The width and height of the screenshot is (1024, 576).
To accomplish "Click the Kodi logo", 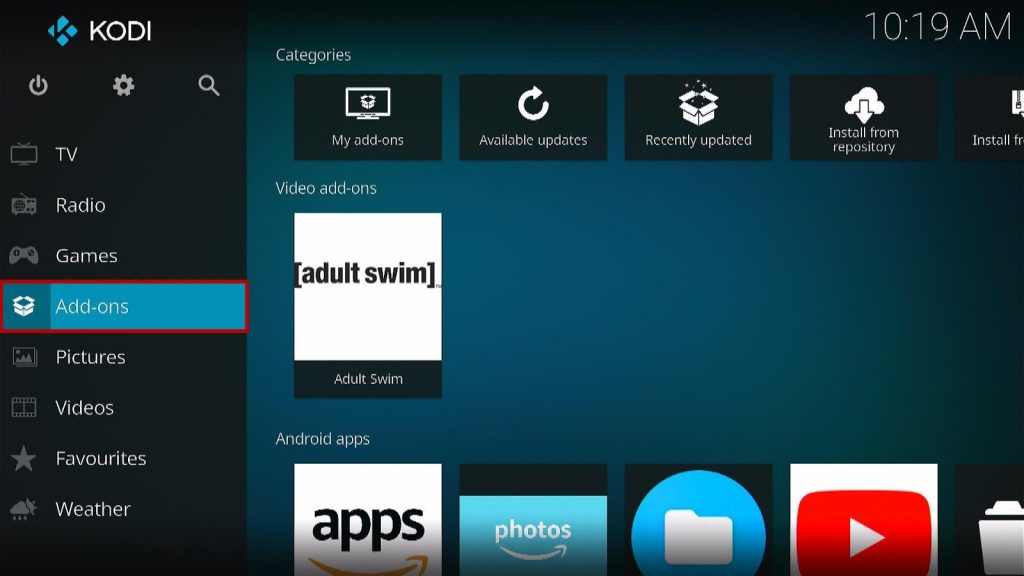I will [x=99, y=31].
